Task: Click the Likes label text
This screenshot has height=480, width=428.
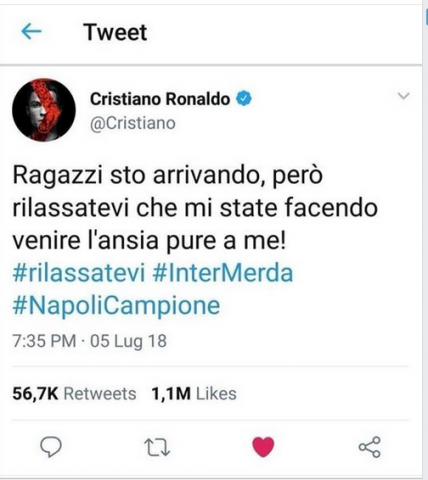Action: (216, 394)
